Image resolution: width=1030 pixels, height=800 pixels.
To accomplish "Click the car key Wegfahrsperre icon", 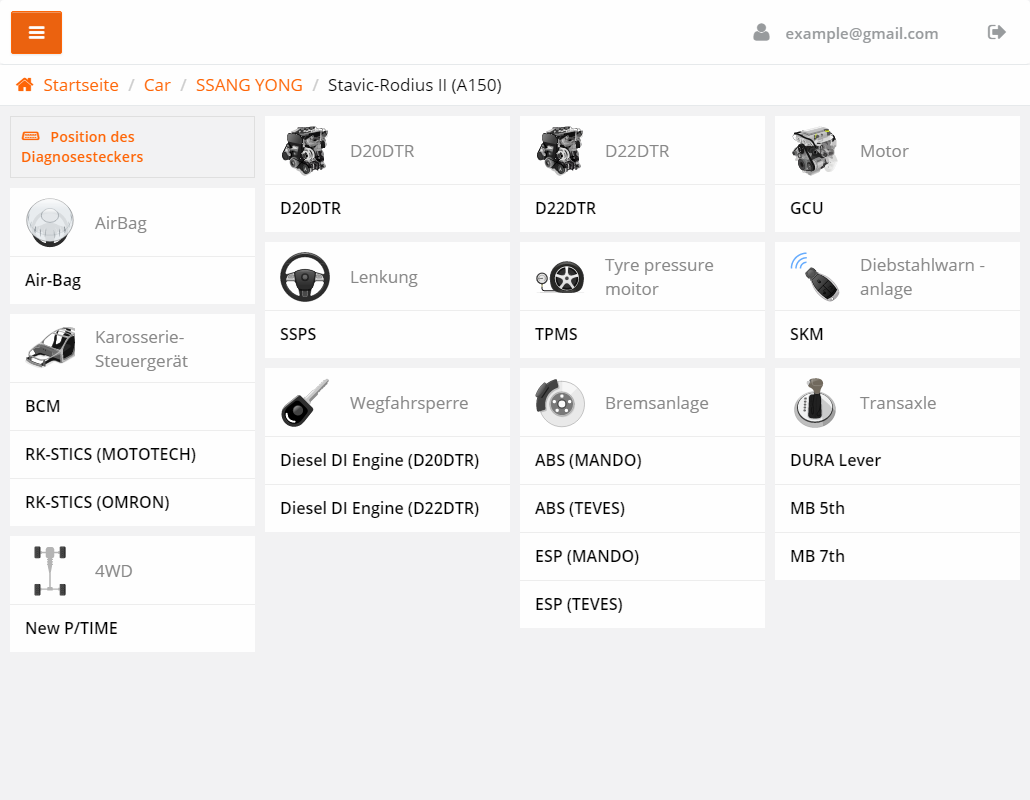I will tap(305, 403).
